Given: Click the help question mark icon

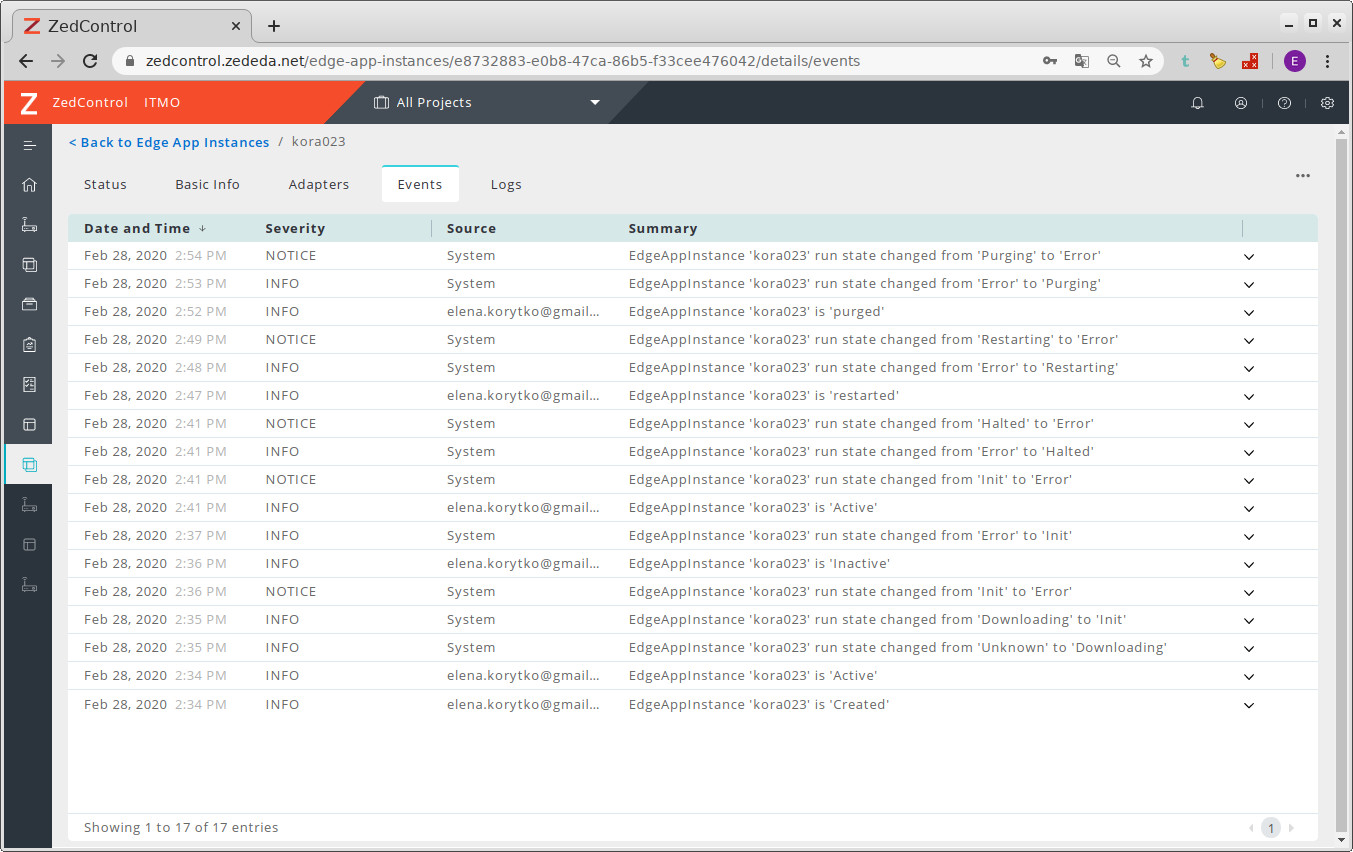Looking at the screenshot, I should 1284,103.
